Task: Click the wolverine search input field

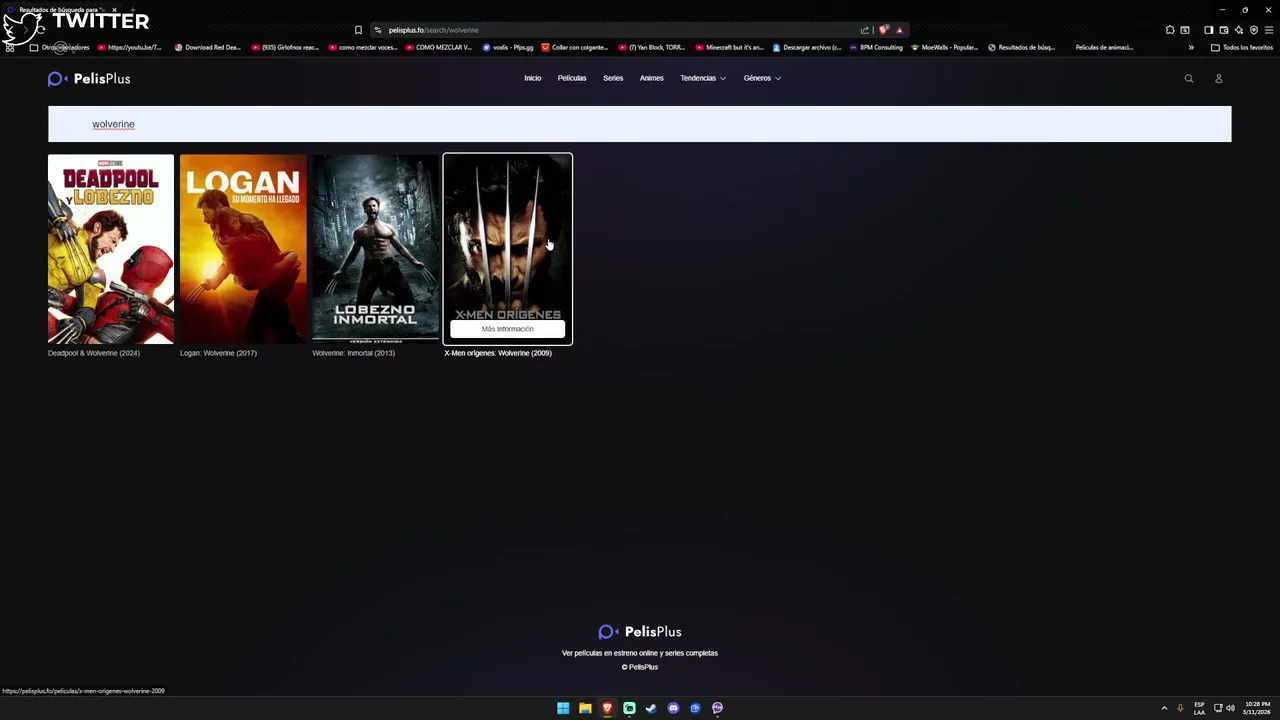Action: pyautogui.click(x=640, y=124)
